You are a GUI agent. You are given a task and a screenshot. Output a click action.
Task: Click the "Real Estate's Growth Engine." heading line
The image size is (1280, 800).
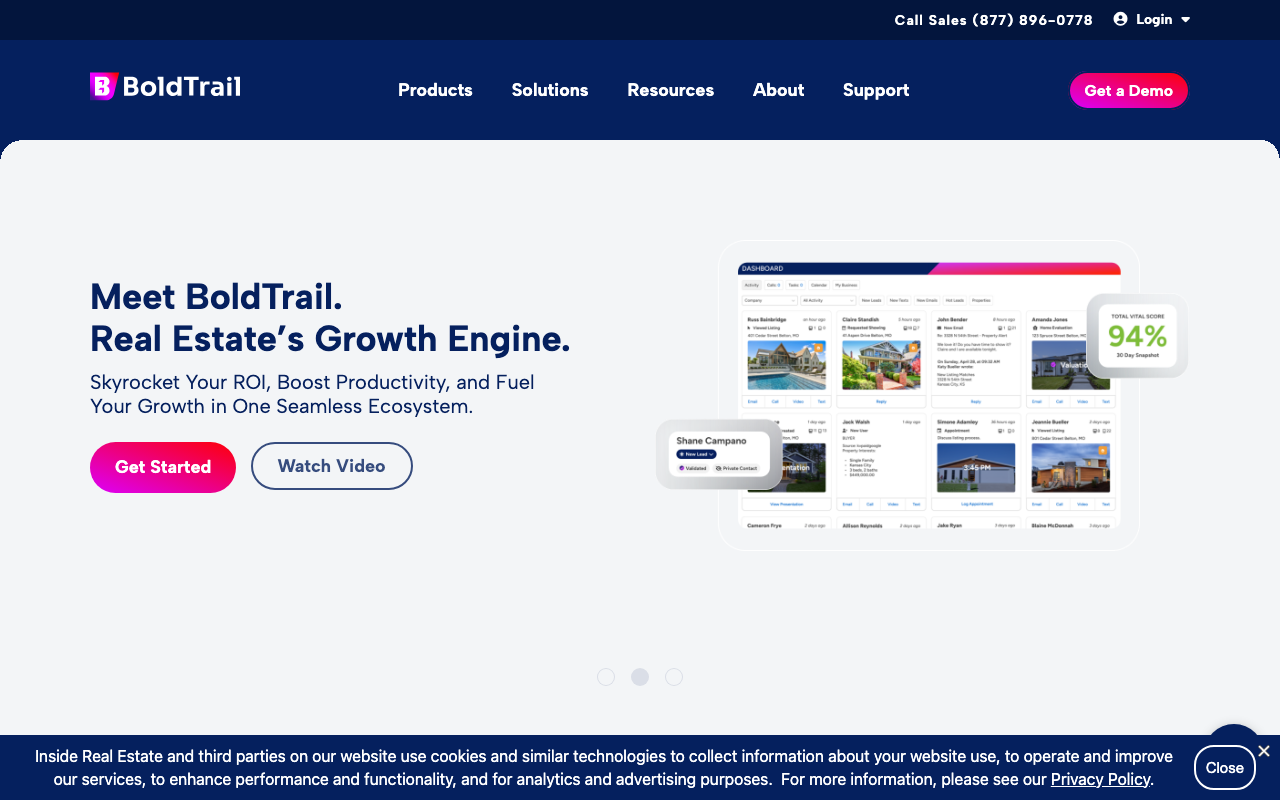[330, 339]
